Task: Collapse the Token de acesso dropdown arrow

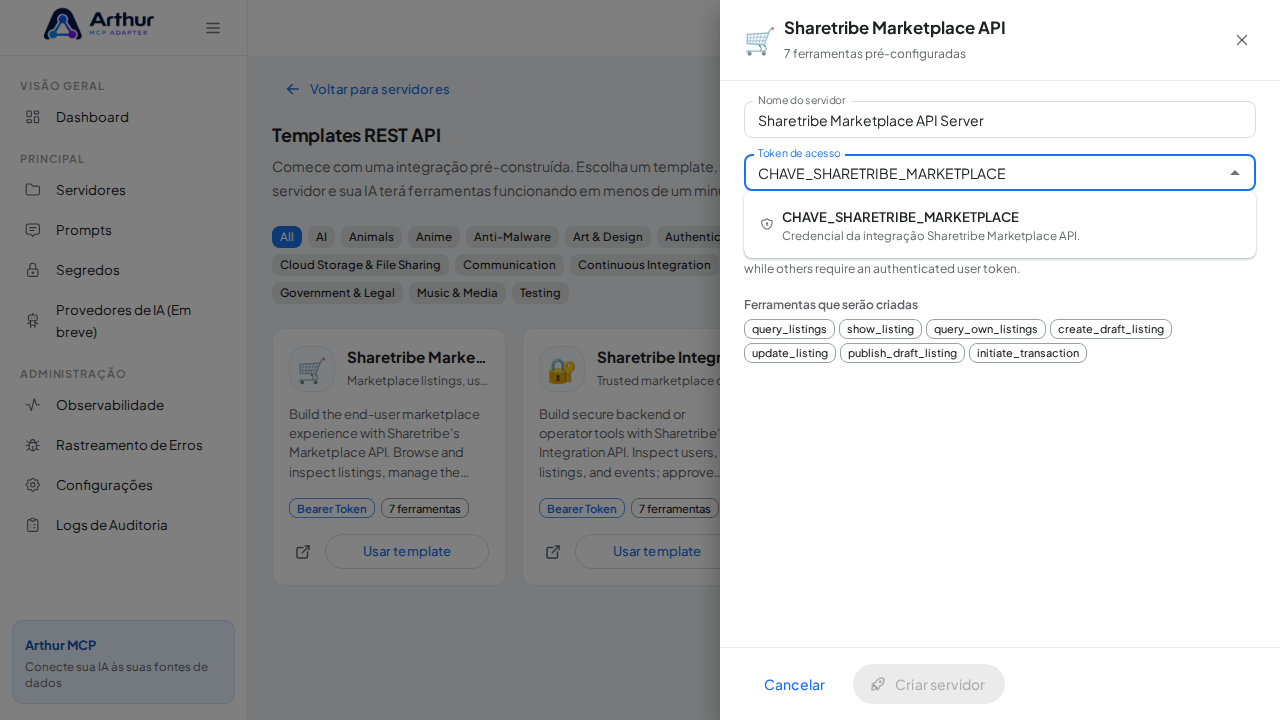Action: [1235, 173]
